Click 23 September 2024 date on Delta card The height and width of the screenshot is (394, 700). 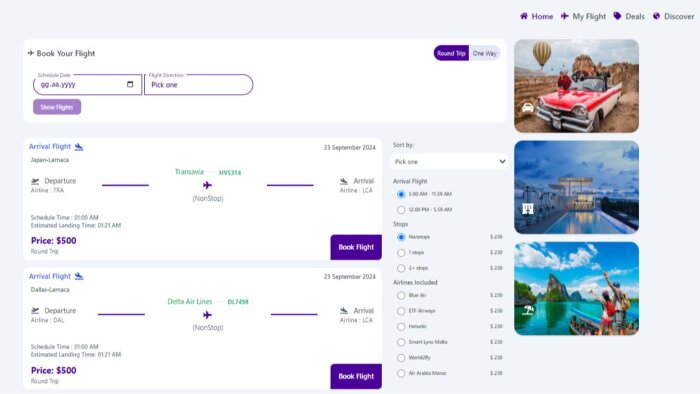coord(350,277)
